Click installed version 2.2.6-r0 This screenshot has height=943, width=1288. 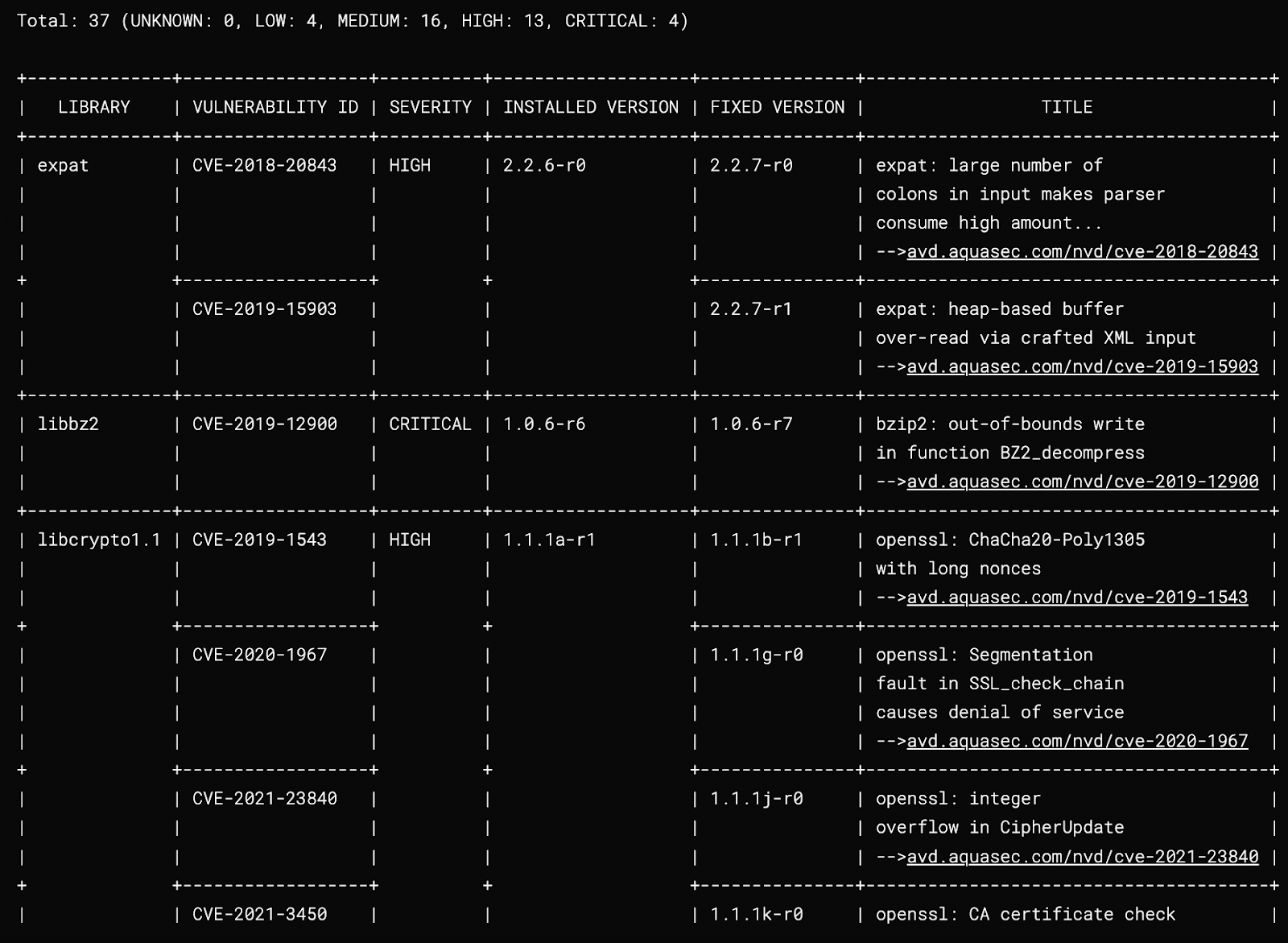pos(544,166)
